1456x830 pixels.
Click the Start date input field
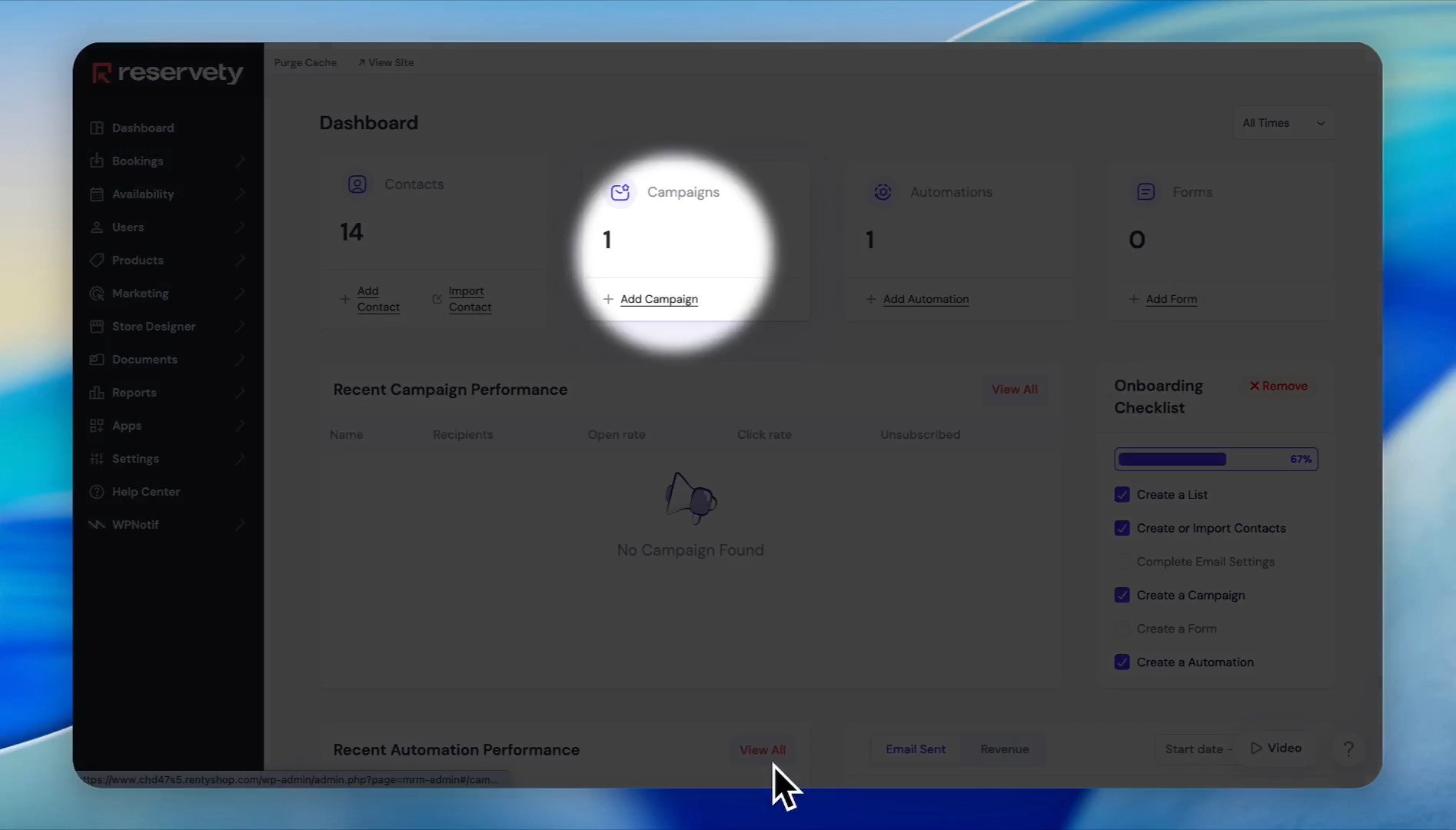1198,749
